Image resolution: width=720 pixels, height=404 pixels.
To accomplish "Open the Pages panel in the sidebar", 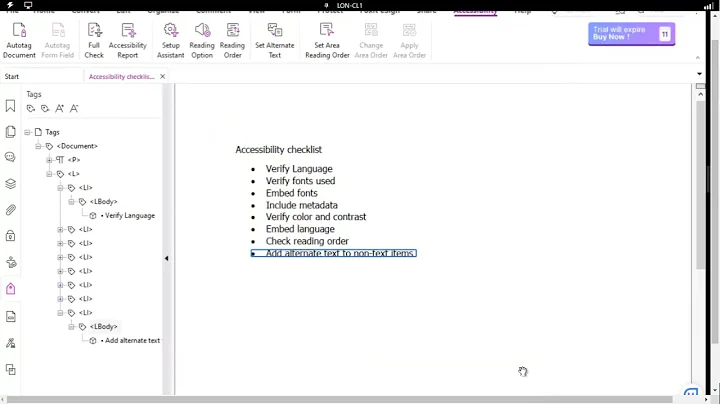I will tap(11, 132).
